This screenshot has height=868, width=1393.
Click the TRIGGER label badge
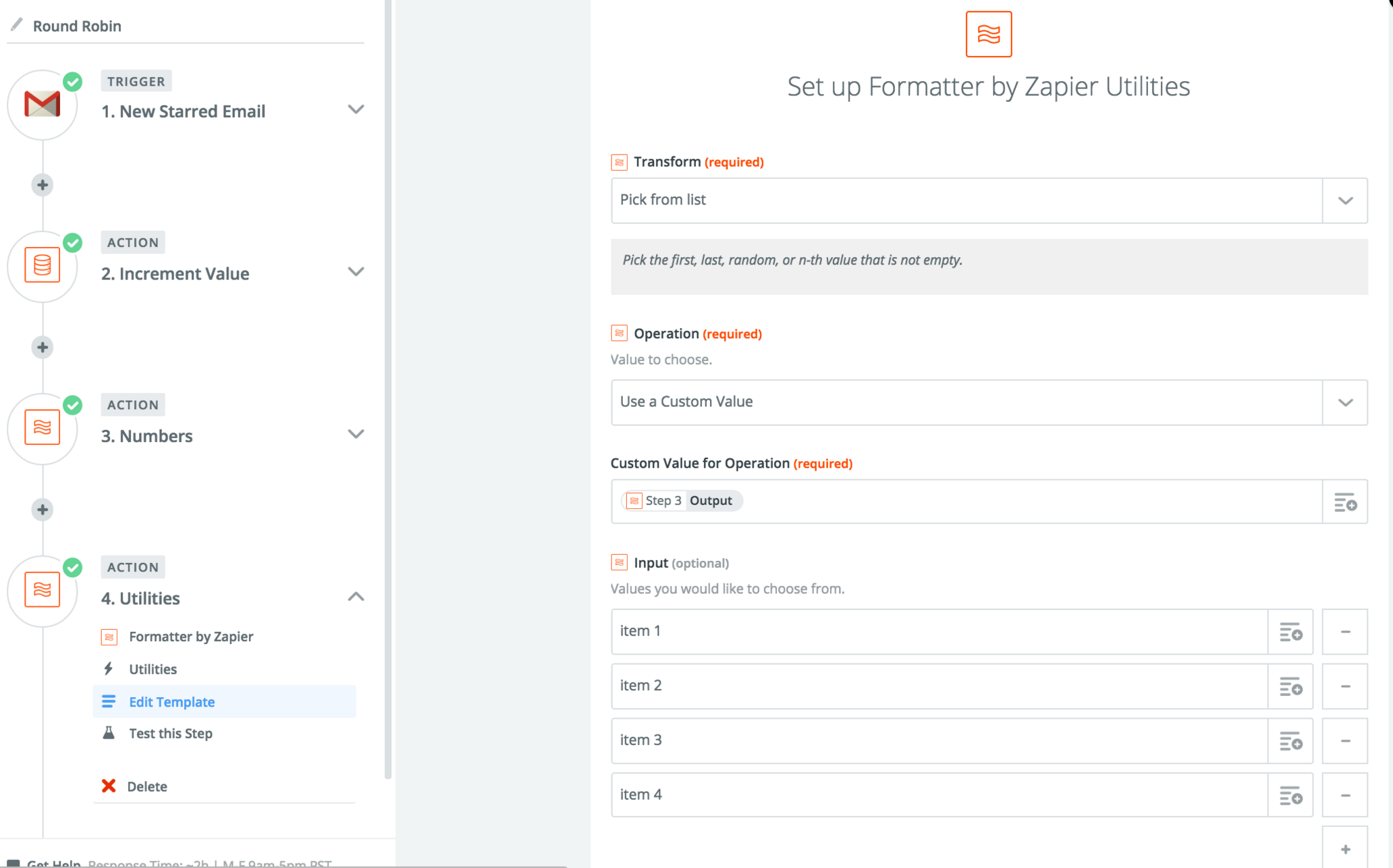pos(136,81)
